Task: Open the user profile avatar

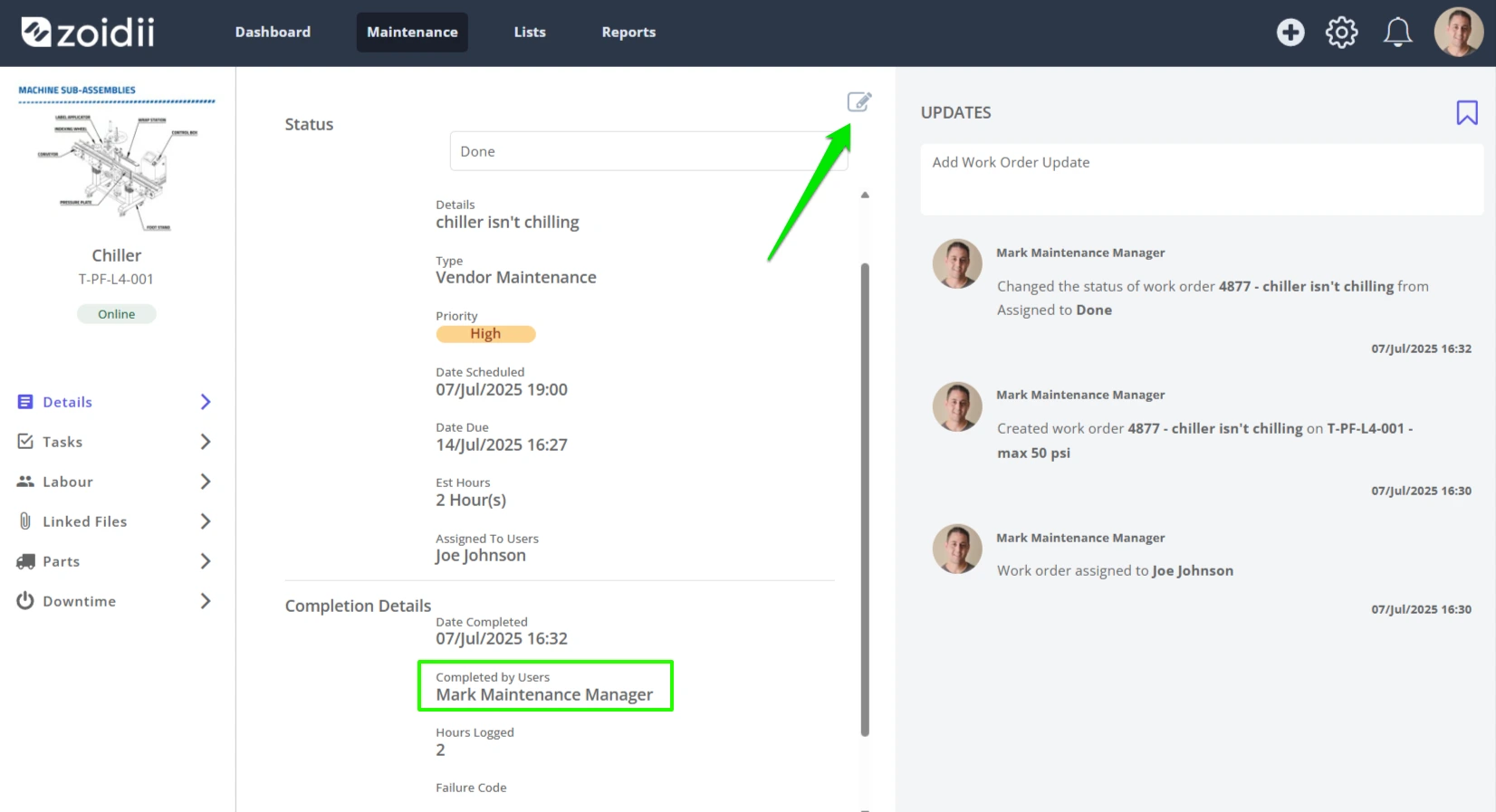Action: point(1458,33)
